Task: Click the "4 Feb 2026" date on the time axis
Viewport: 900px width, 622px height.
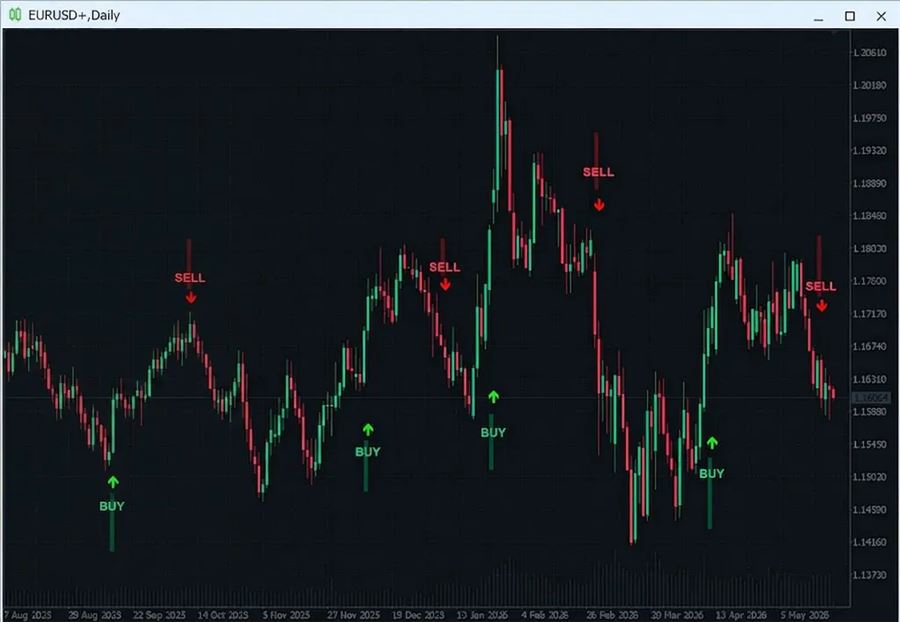Action: 545,615
